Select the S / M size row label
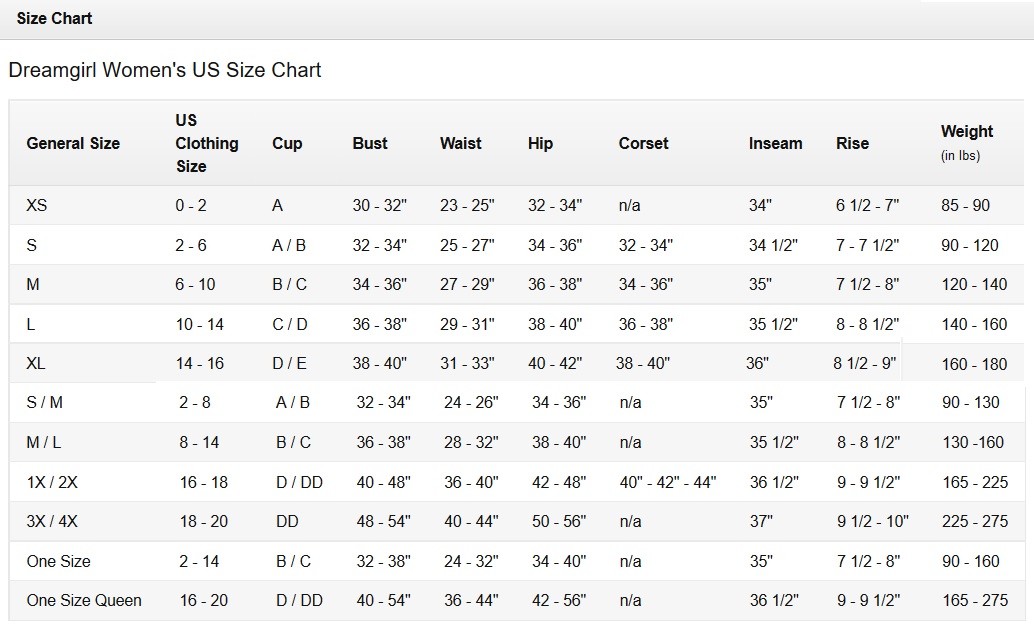1034x631 pixels. (45, 402)
